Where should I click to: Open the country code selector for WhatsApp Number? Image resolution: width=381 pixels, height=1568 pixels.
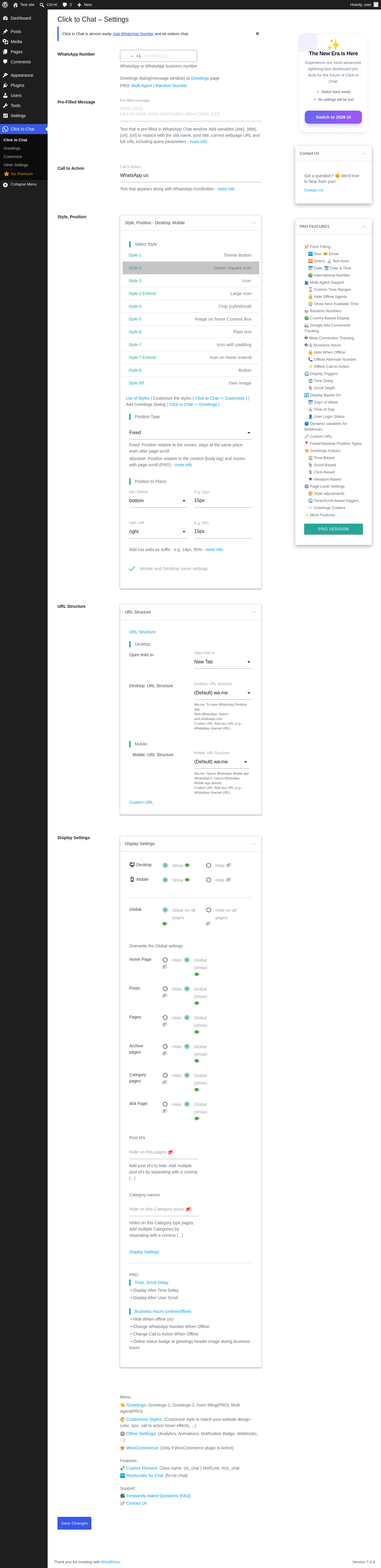coord(128,56)
